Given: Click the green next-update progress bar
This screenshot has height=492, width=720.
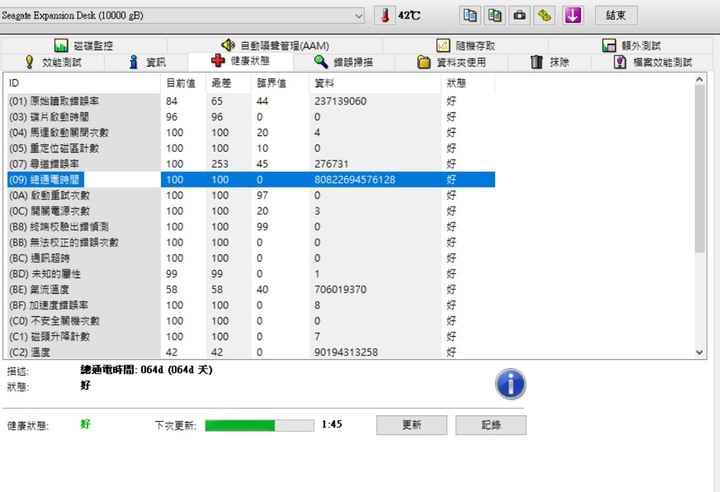Looking at the screenshot, I should [x=259, y=425].
